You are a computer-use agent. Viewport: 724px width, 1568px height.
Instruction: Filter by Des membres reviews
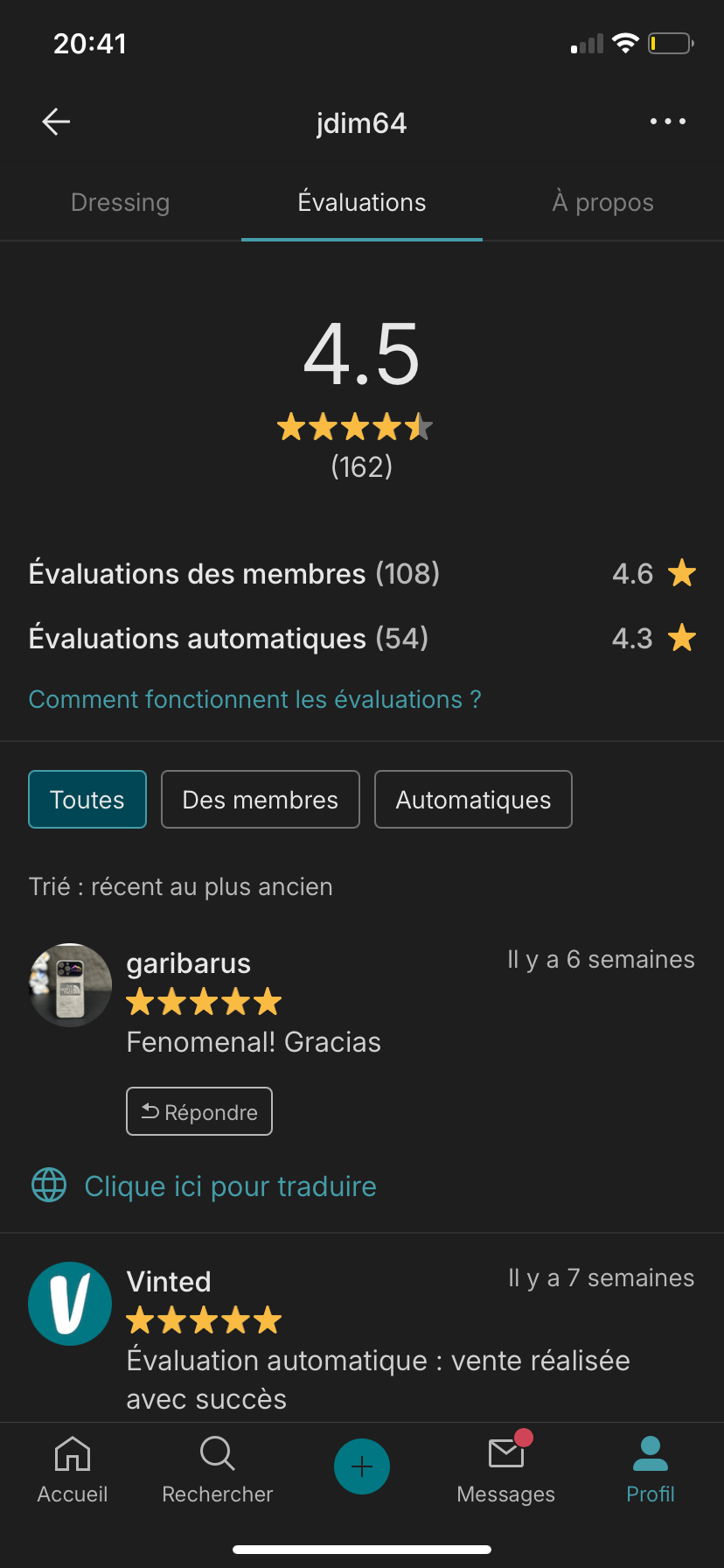tap(261, 800)
